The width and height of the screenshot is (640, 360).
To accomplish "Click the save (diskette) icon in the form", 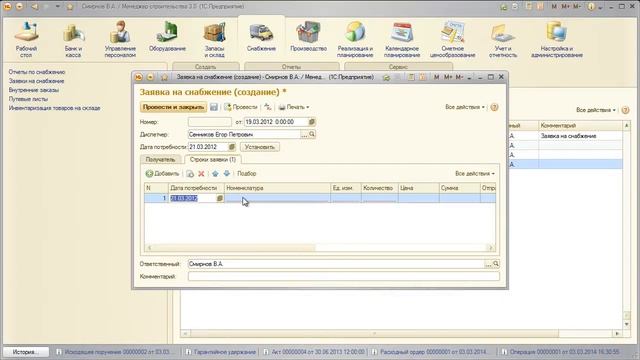I will pos(214,107).
